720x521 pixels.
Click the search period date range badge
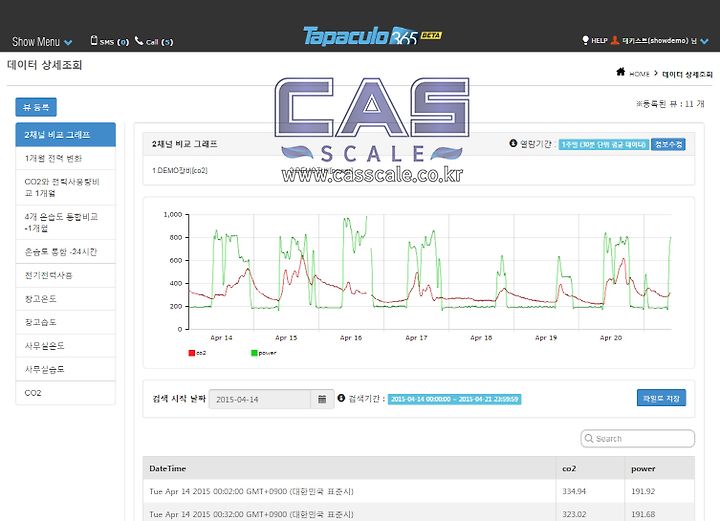455,399
